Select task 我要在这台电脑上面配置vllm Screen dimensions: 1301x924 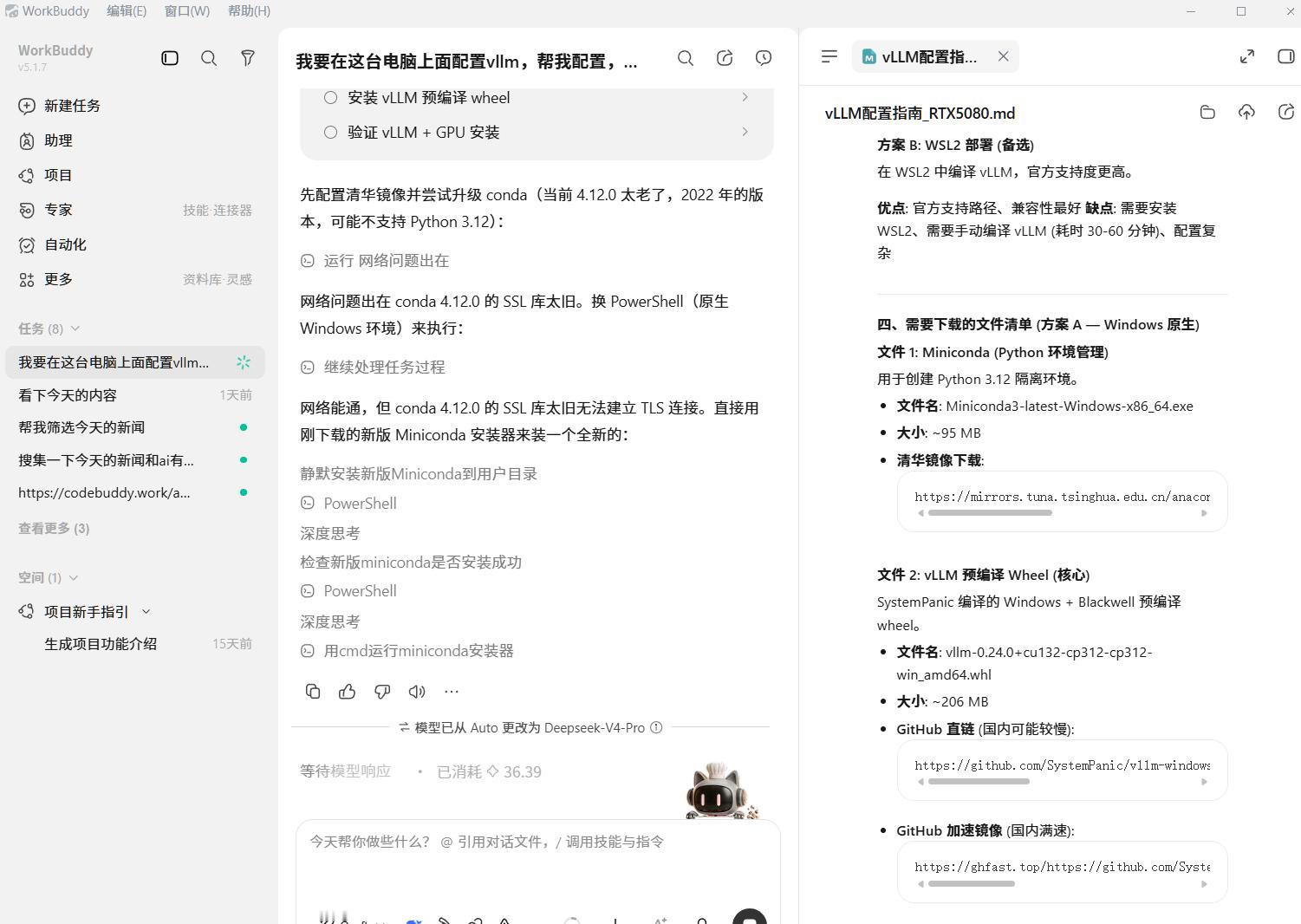point(134,362)
